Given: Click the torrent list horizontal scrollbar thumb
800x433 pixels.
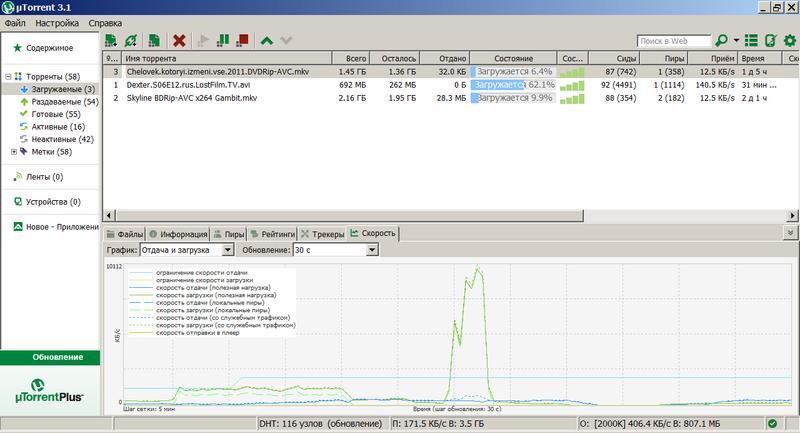Looking at the screenshot, I should coord(349,216).
